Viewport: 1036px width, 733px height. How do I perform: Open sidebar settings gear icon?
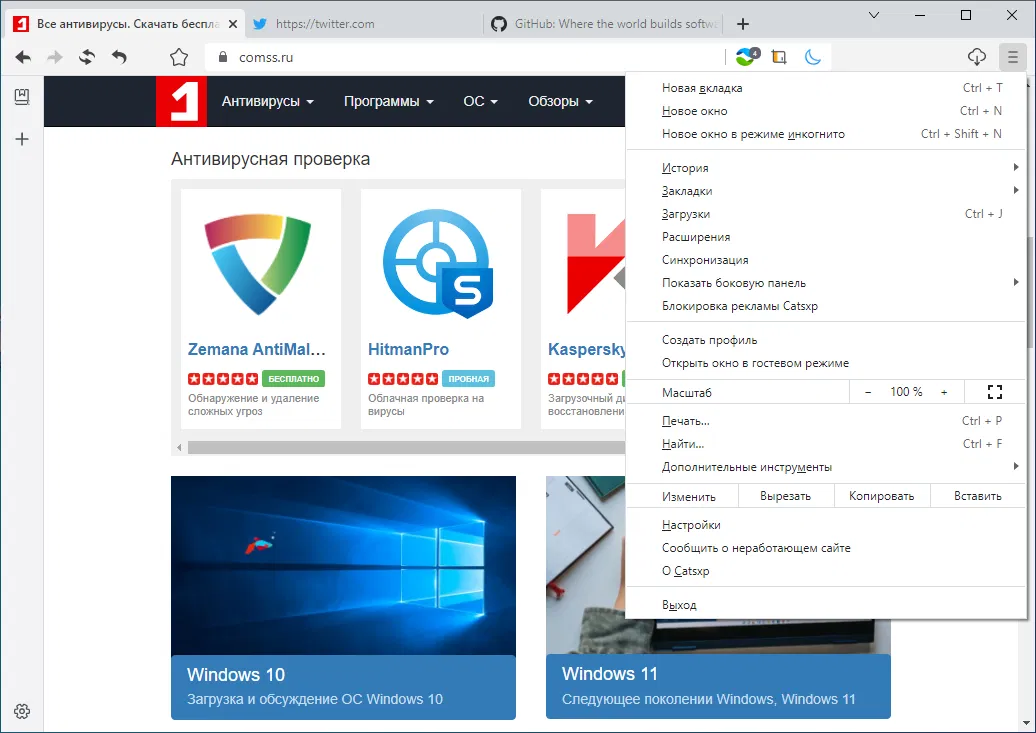22,711
